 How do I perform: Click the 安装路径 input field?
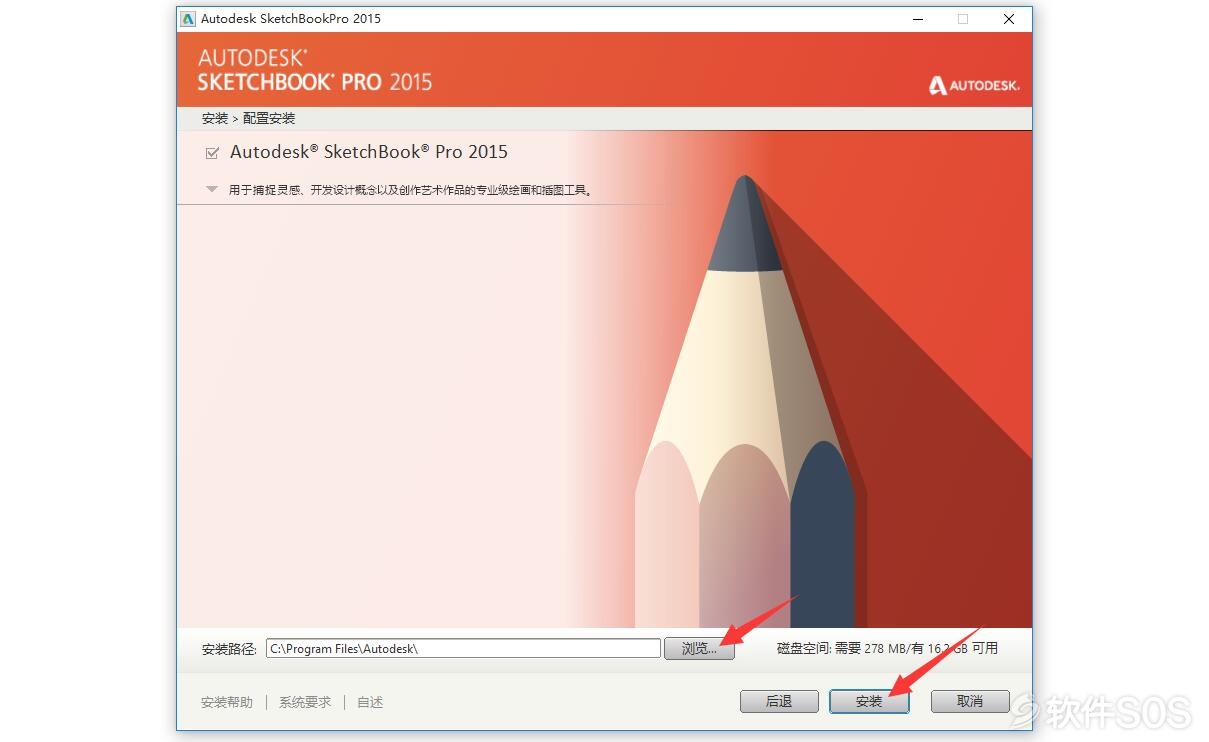(x=463, y=648)
